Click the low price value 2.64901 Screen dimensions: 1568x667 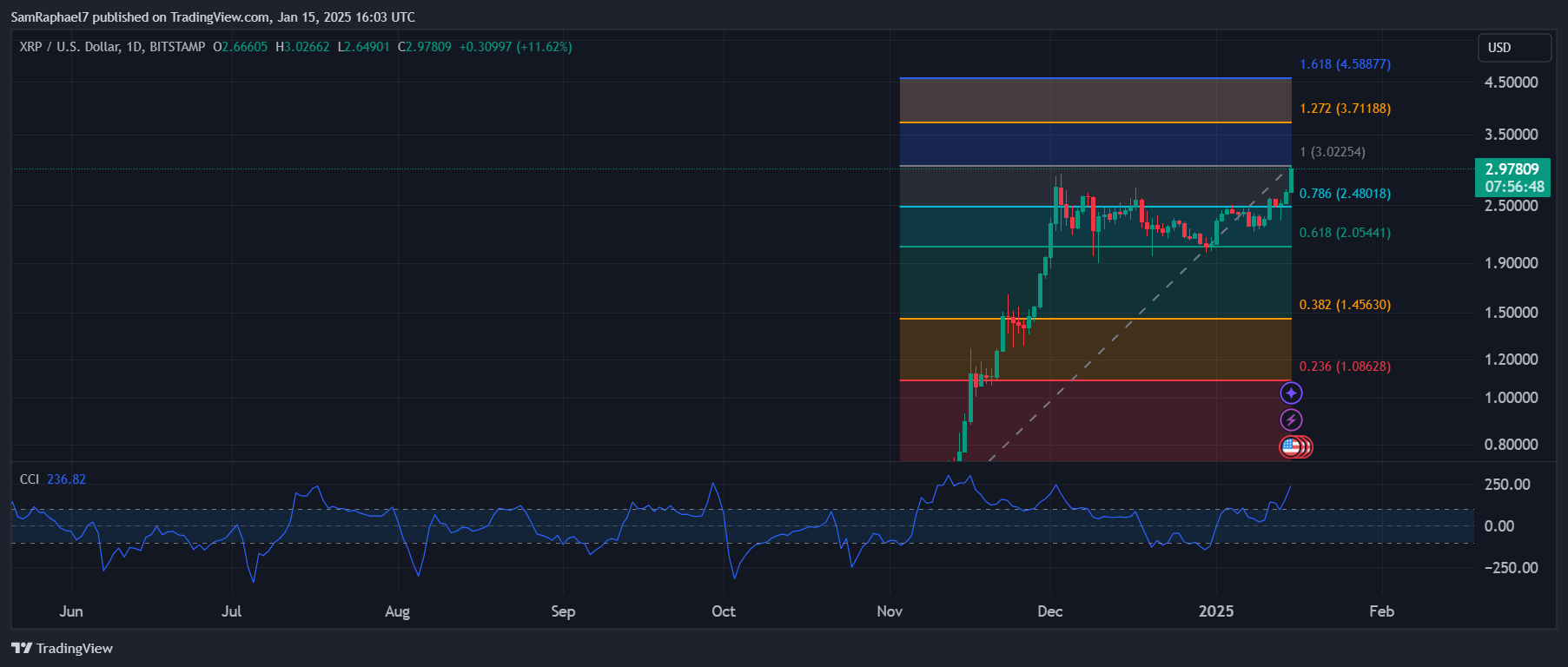coord(367,47)
